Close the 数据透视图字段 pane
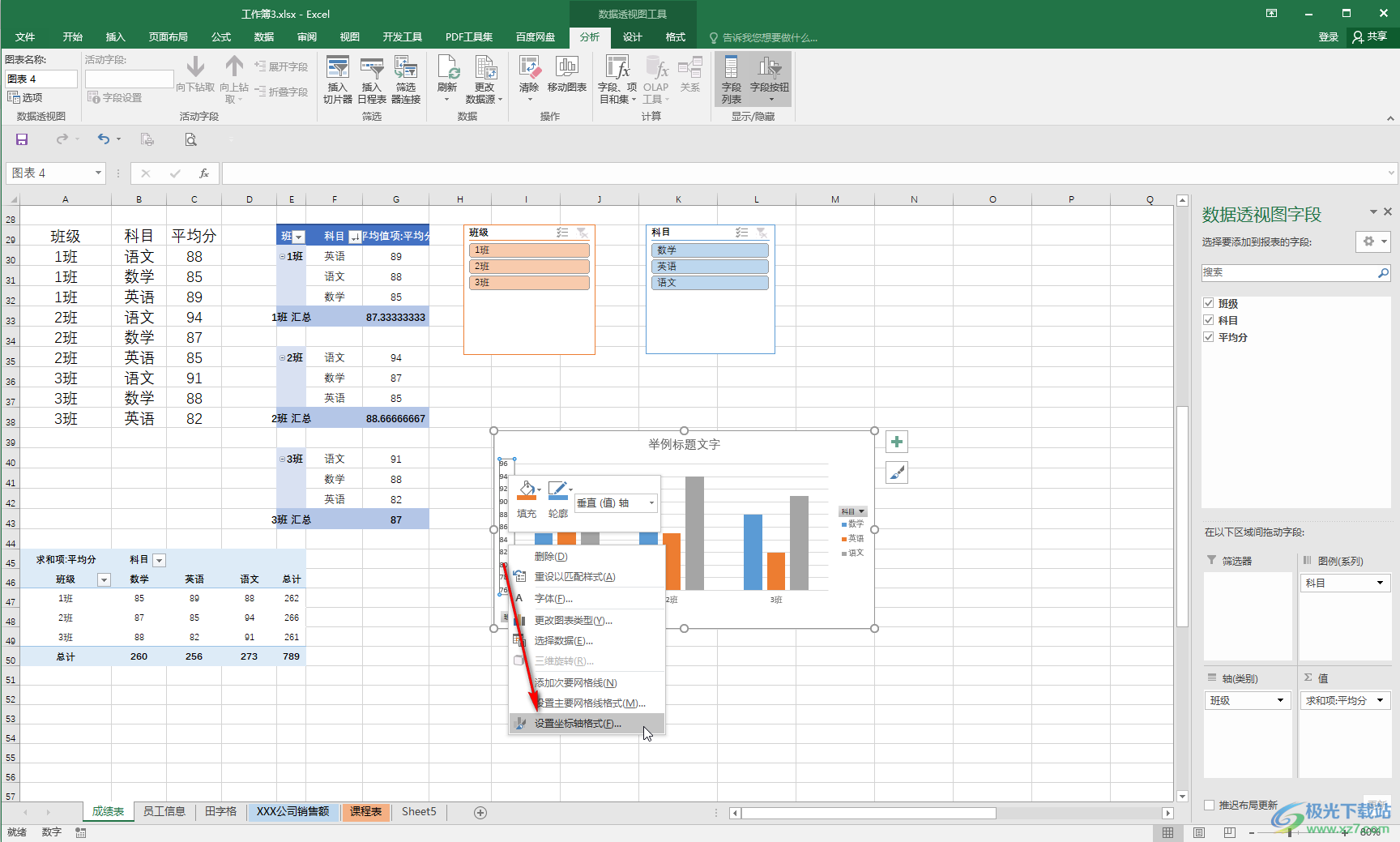Image resolution: width=1400 pixels, height=842 pixels. pos(1388,212)
